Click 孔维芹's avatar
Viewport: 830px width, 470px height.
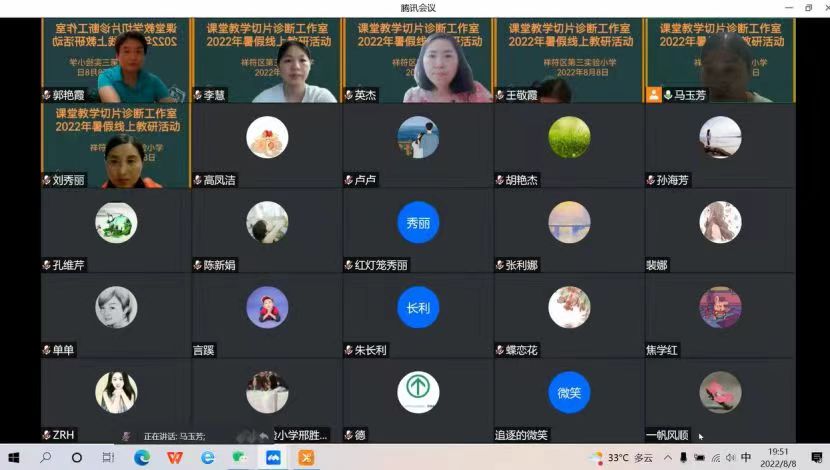pyautogui.click(x=116, y=222)
